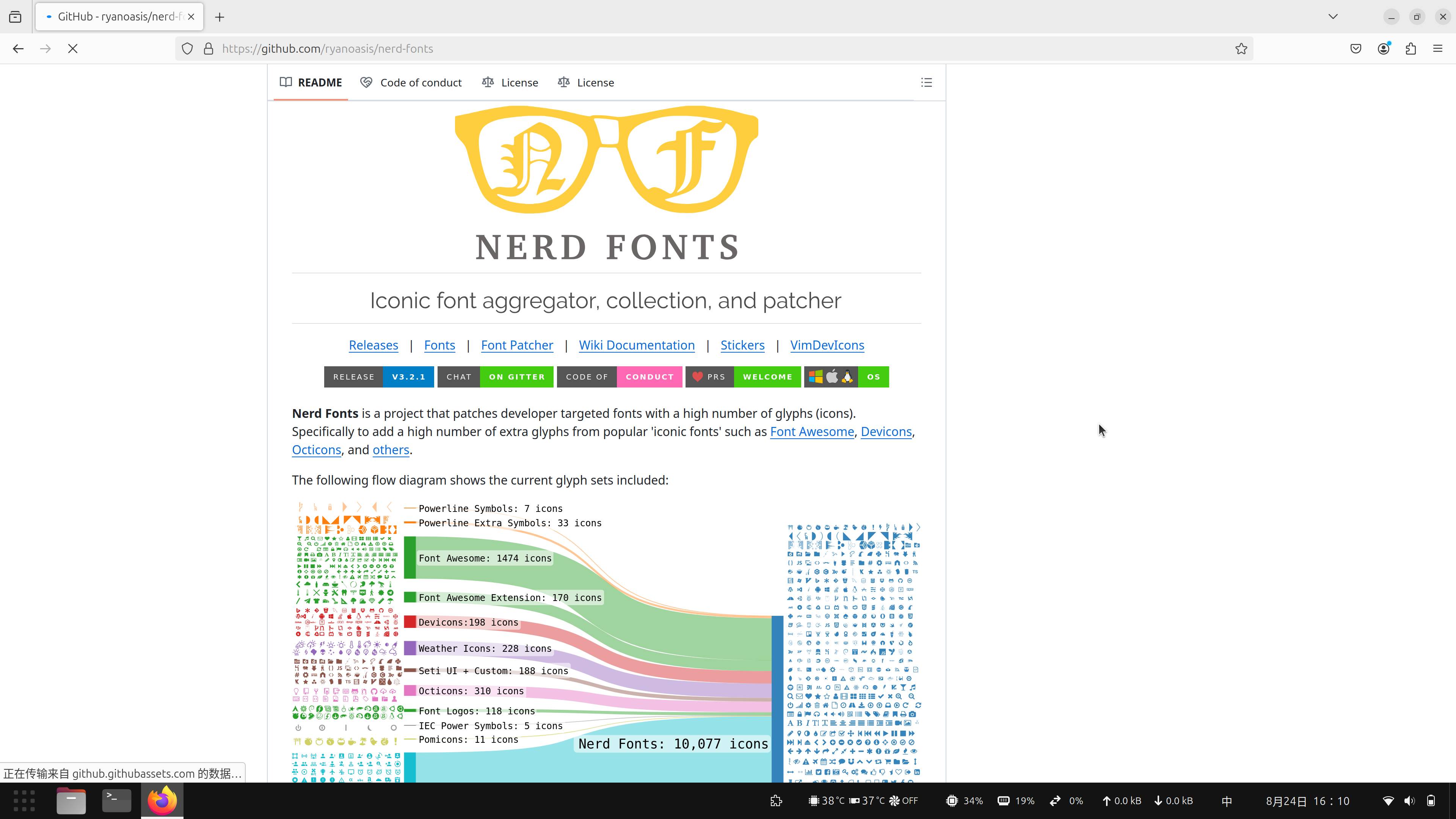1456x819 pixels.
Task: Click the tracking protection shield icon
Action: [188, 49]
